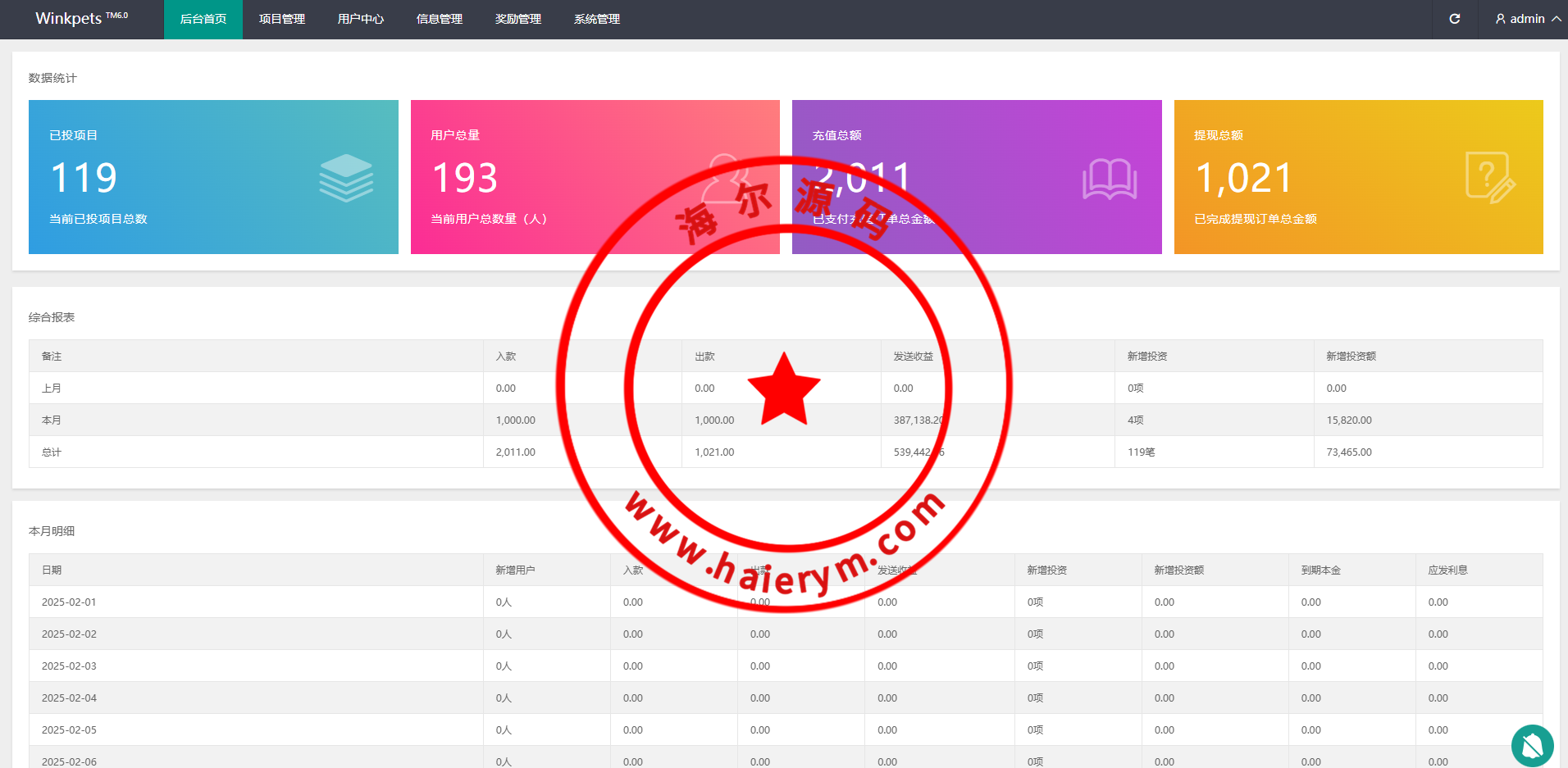Open the 项目管理 menu
The width and height of the screenshot is (1568, 768).
point(282,19)
